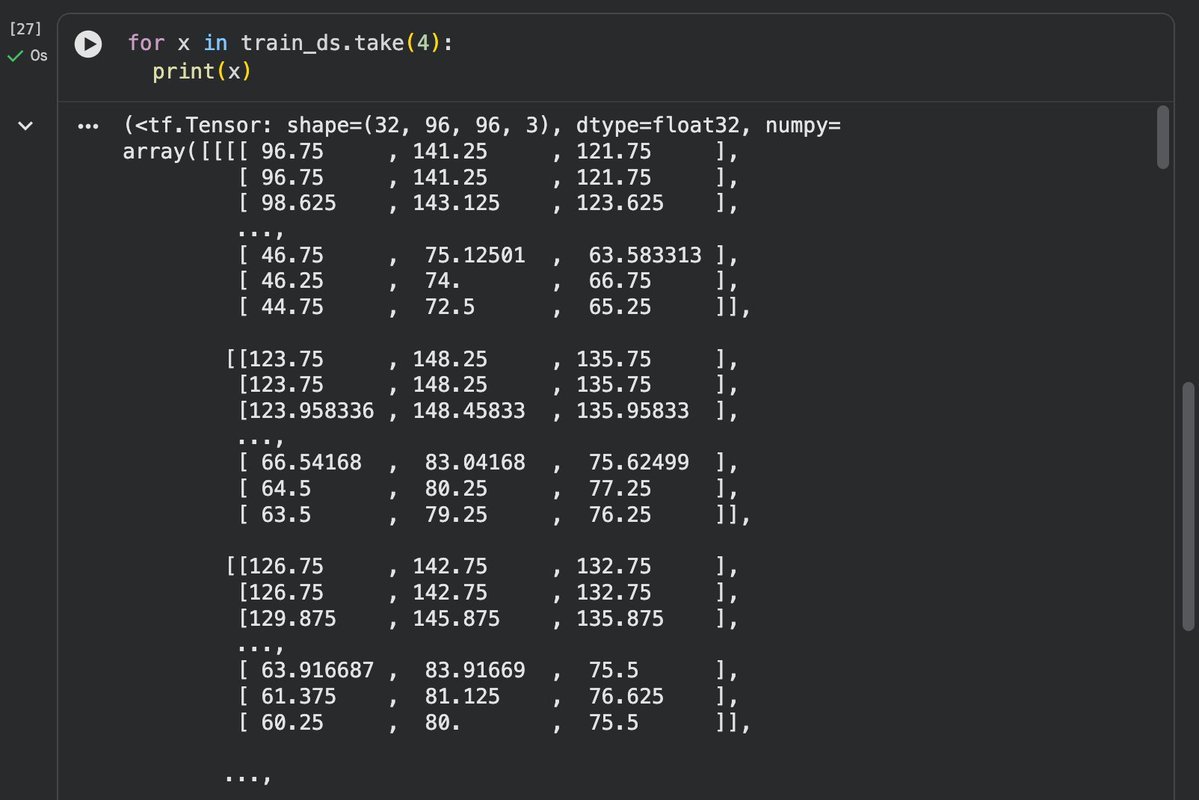Open the output options three-dot menu

(x=88, y=126)
